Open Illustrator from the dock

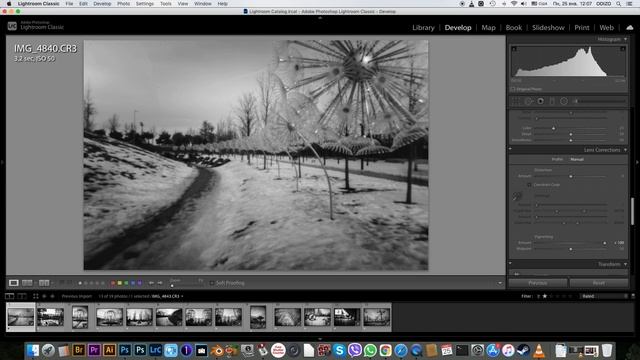point(109,350)
